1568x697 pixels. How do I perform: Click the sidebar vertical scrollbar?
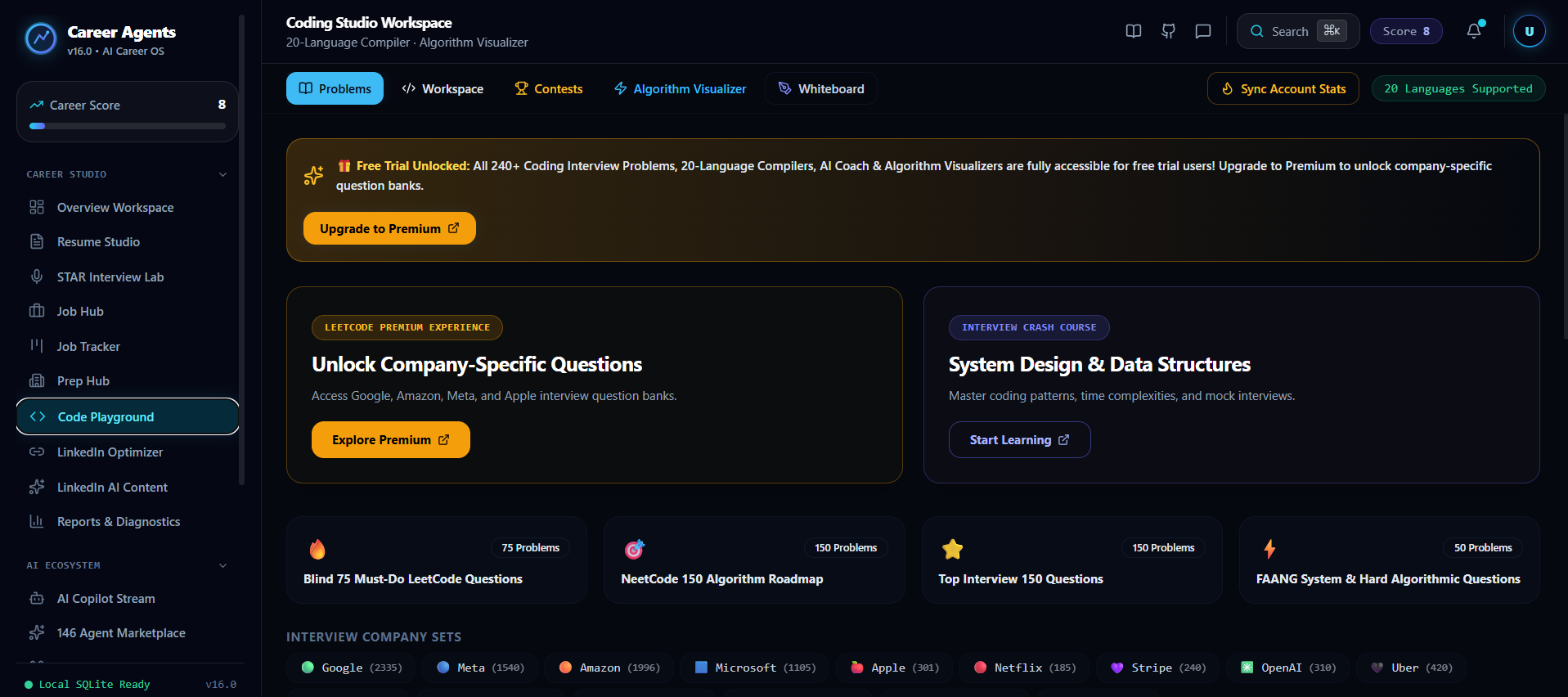(x=241, y=250)
